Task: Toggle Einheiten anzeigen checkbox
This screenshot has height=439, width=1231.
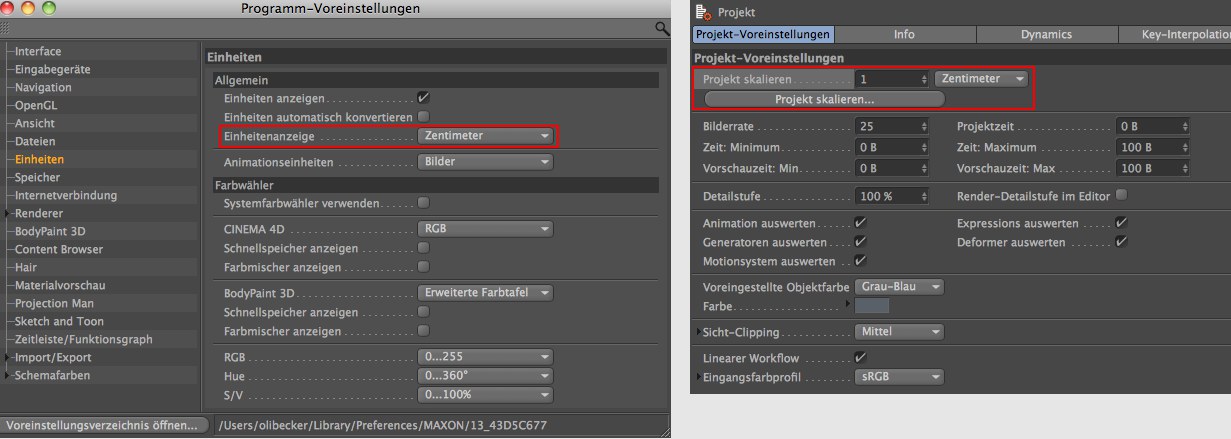Action: tap(423, 98)
